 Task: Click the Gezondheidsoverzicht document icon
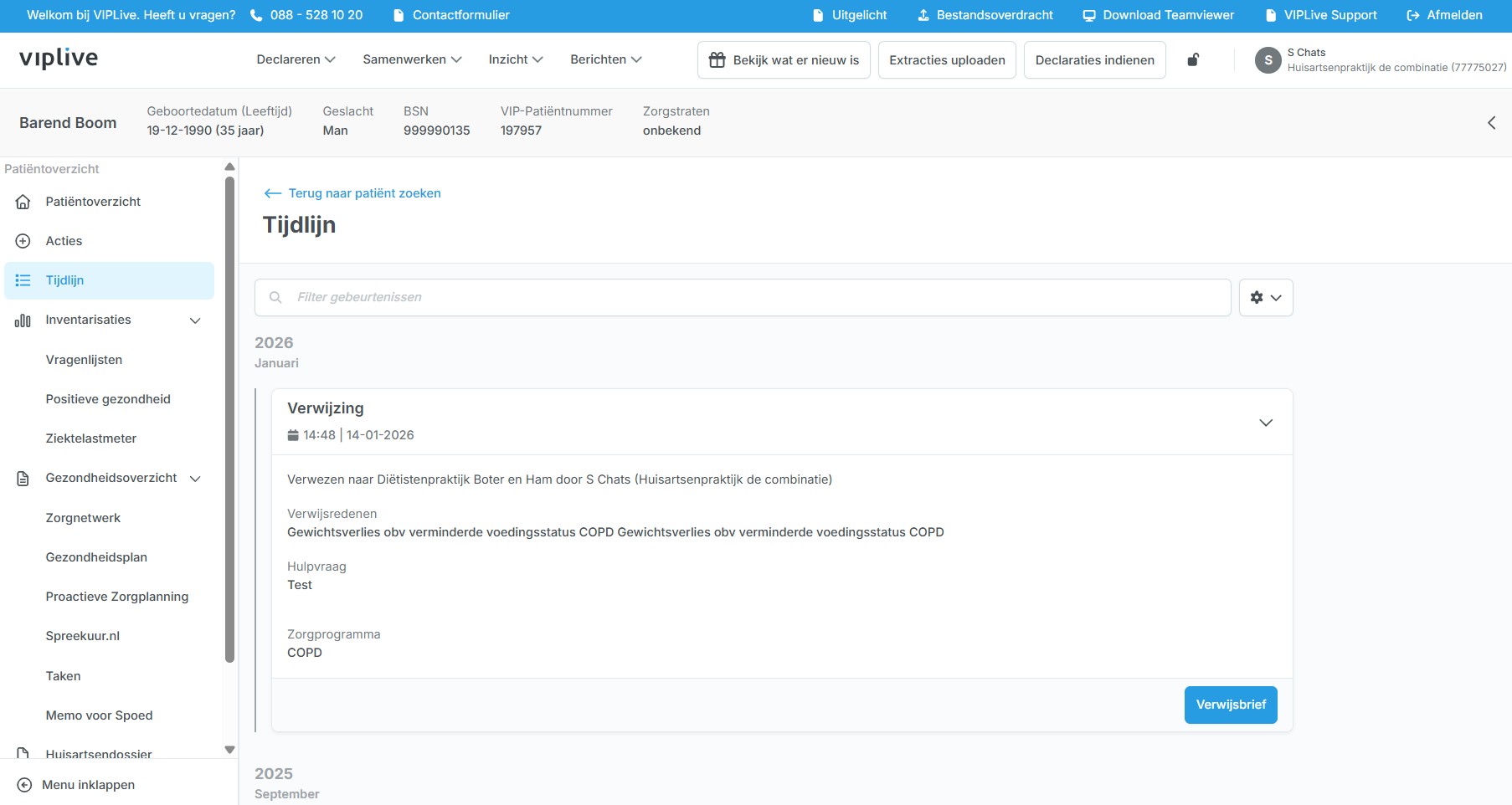tap(23, 479)
